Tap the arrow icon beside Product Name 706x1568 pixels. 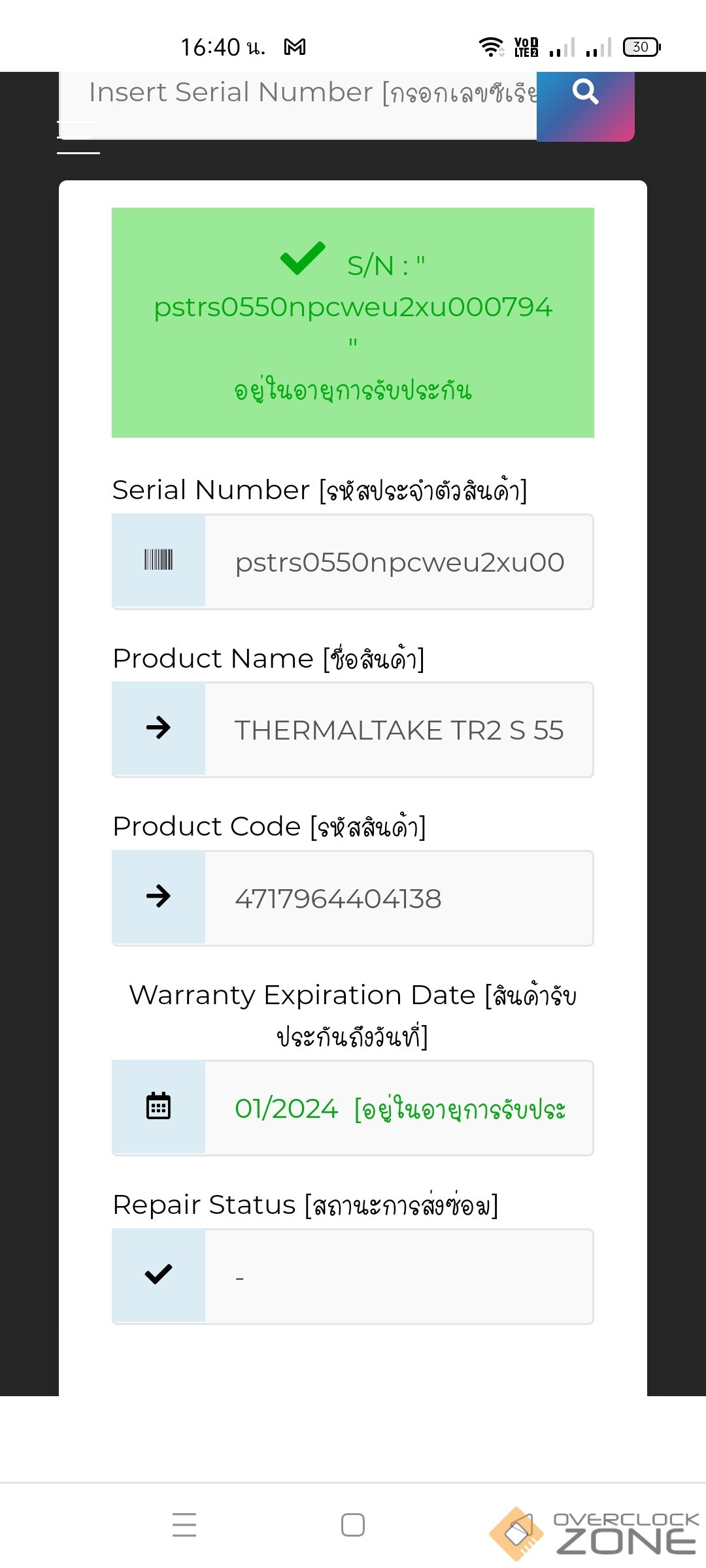158,728
